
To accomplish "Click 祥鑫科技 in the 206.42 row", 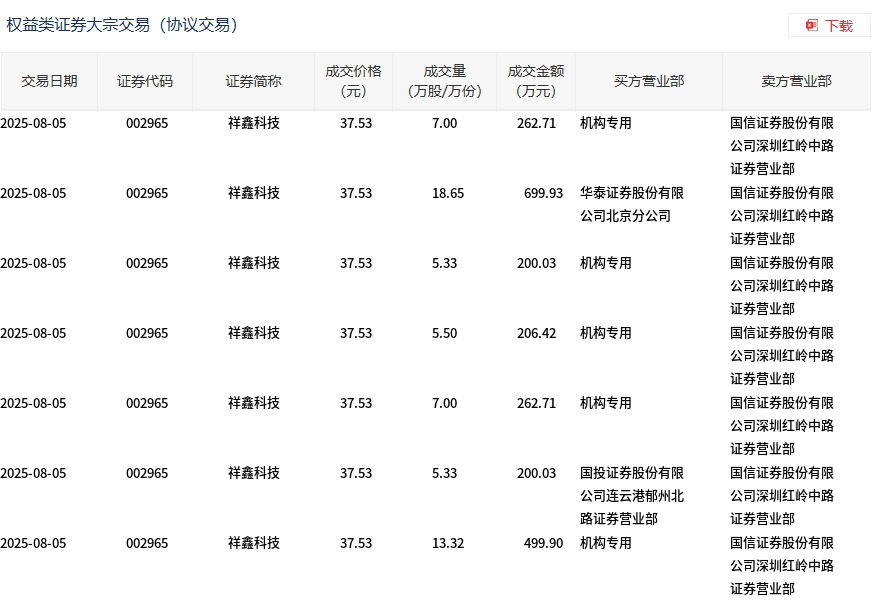I will [254, 333].
